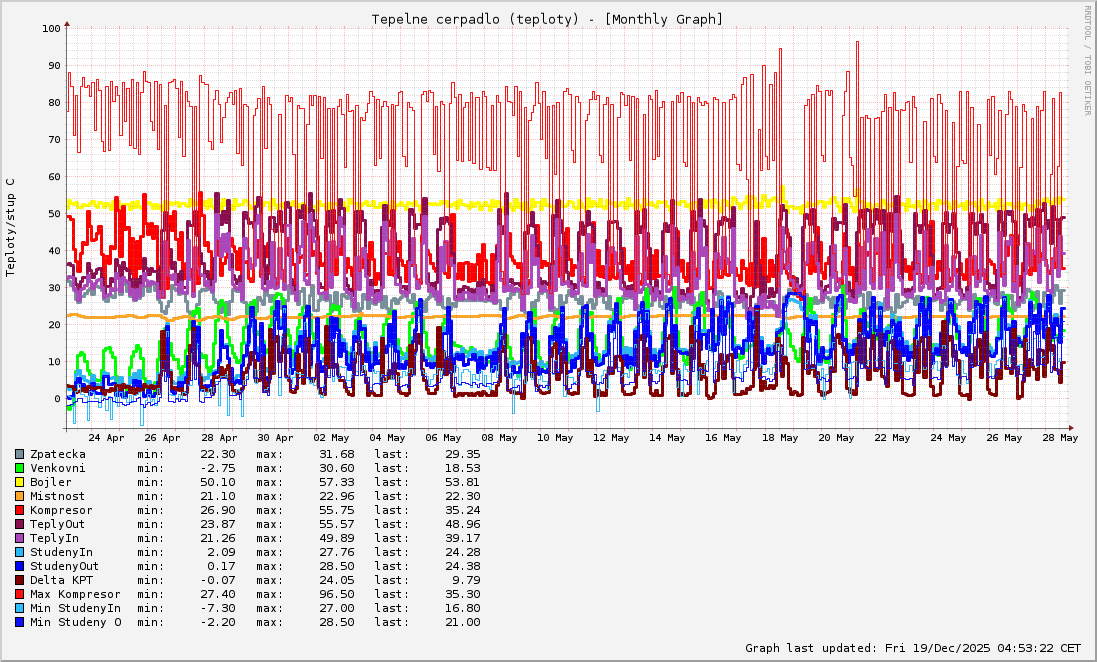The image size is (1097, 662).
Task: Click the orange Mistnost legend swatch
Action: tap(19, 496)
